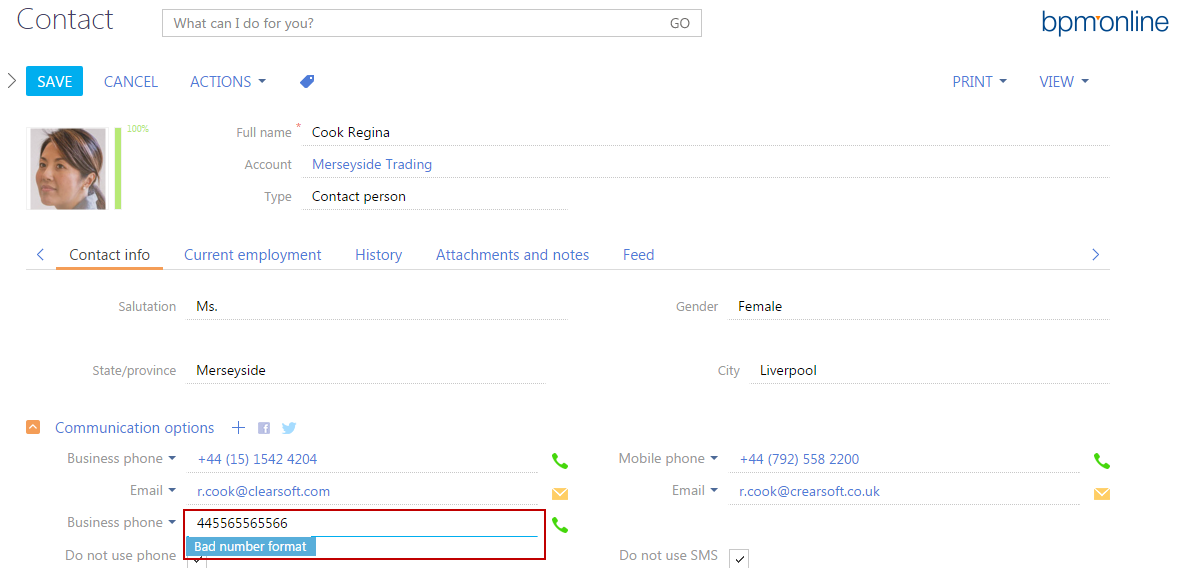Viewport: 1183px width, 568px height.
Task: Click the Facebook icon in Communication options
Action: click(x=264, y=428)
